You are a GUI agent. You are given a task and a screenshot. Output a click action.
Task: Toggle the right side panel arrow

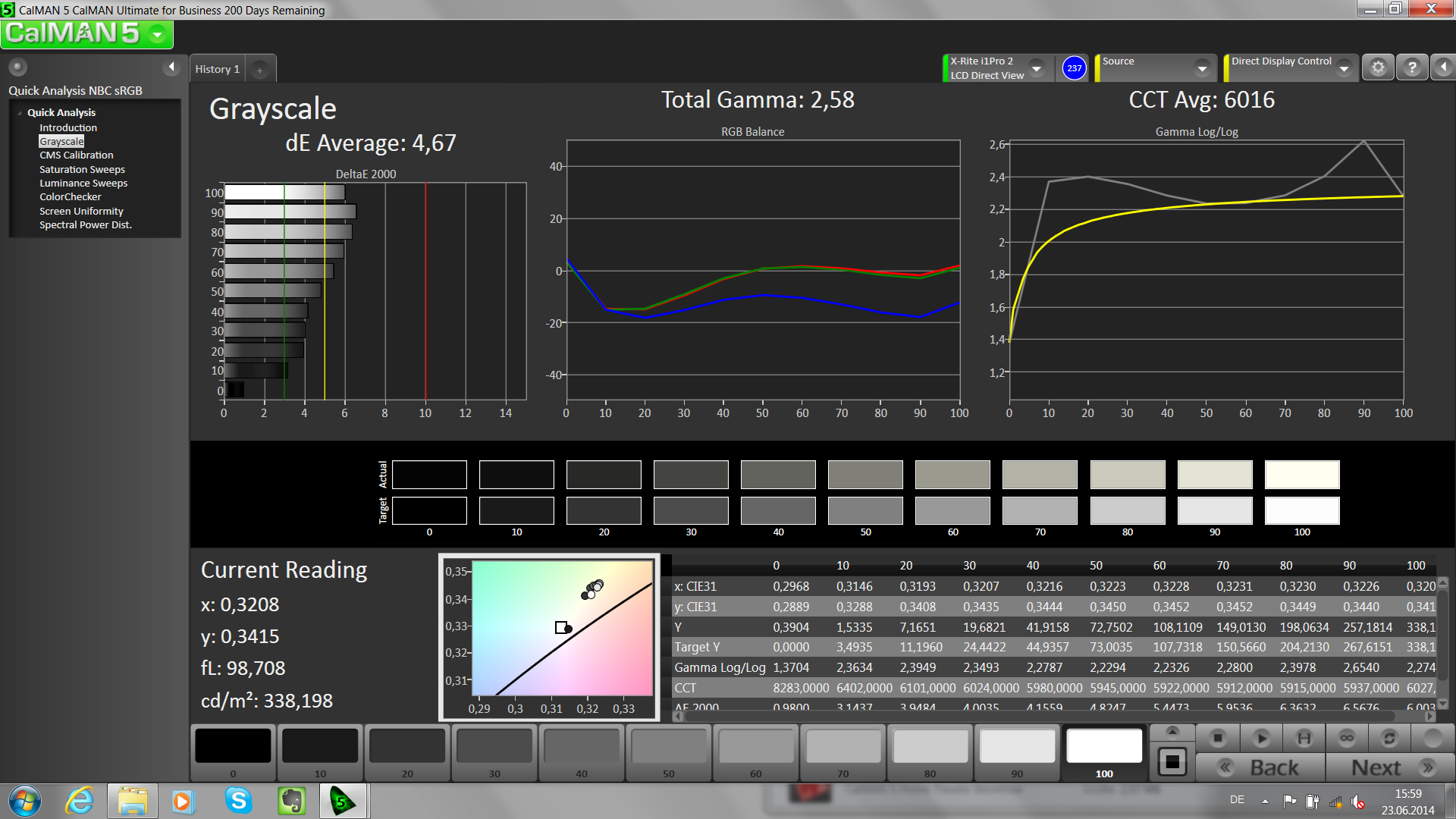pyautogui.click(x=1443, y=67)
